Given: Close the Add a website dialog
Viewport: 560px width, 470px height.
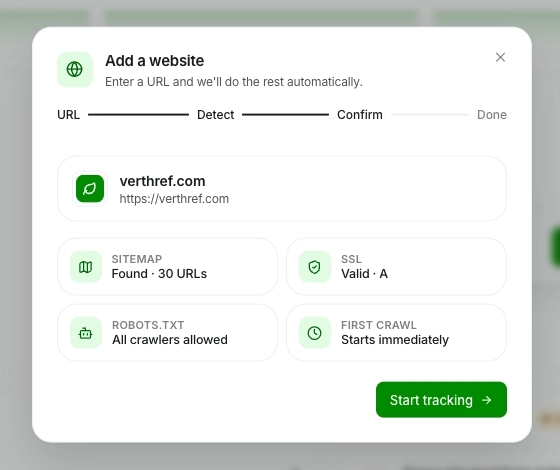Looking at the screenshot, I should (x=500, y=57).
